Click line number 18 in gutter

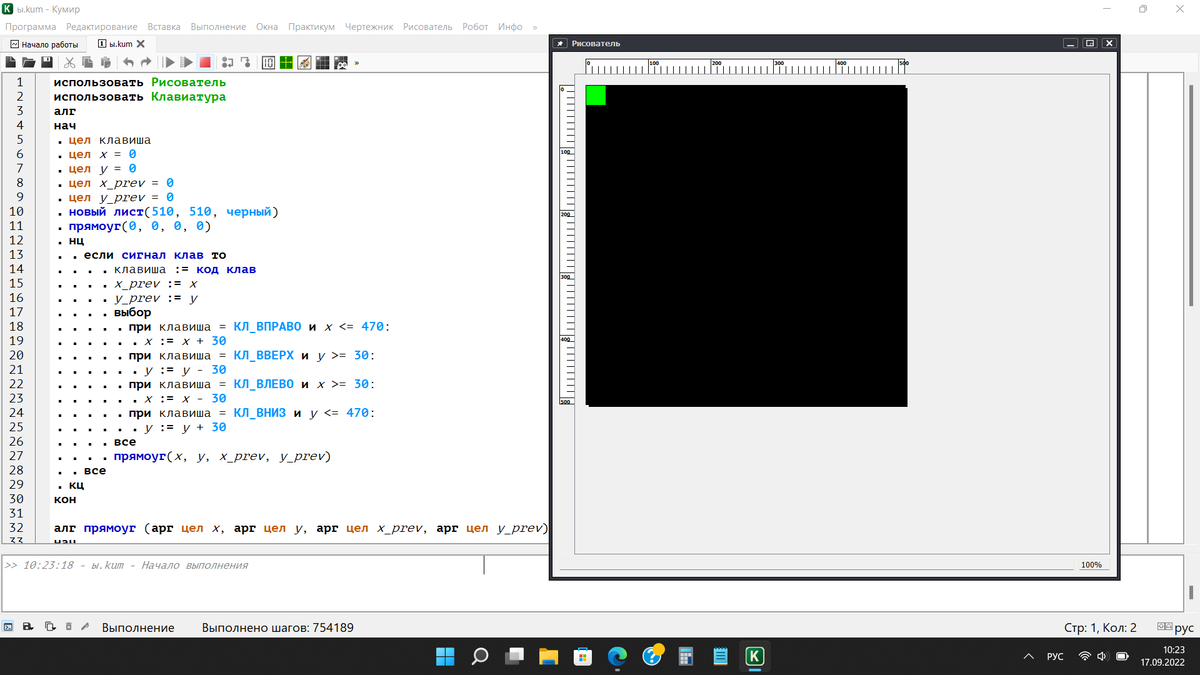click(x=16, y=327)
